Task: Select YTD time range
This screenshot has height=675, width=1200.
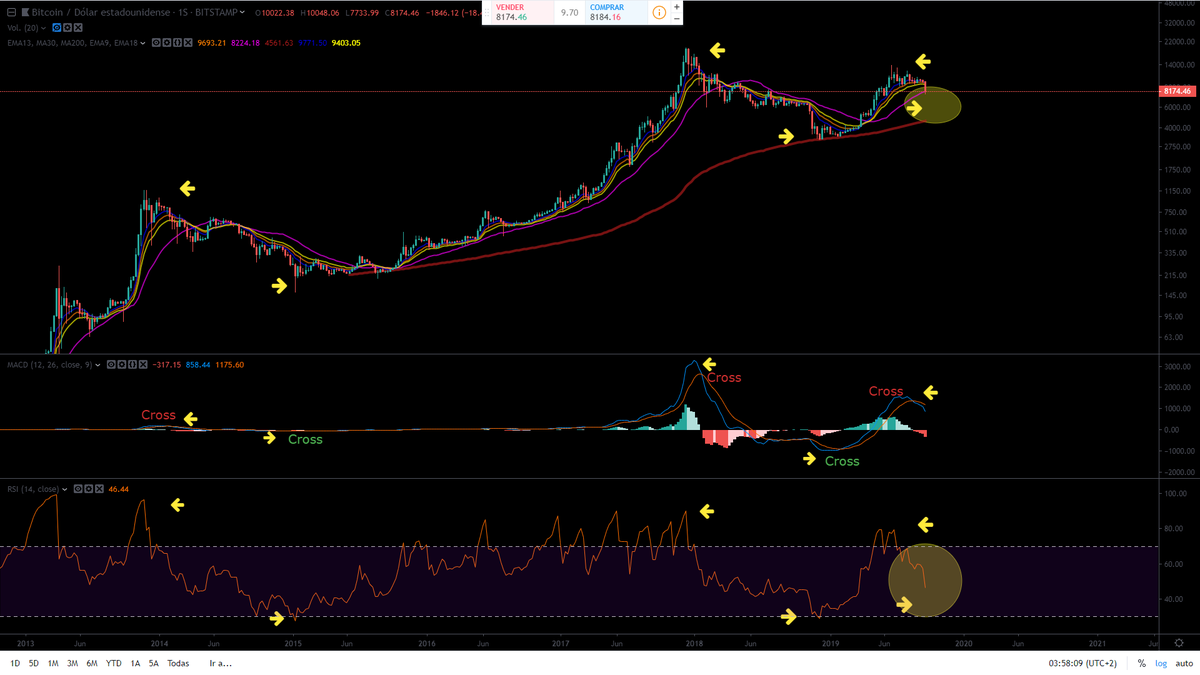Action: tap(114, 663)
